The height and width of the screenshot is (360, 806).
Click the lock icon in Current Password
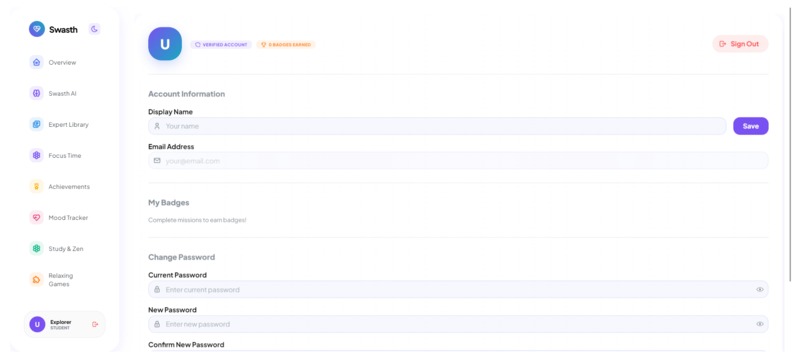click(157, 290)
